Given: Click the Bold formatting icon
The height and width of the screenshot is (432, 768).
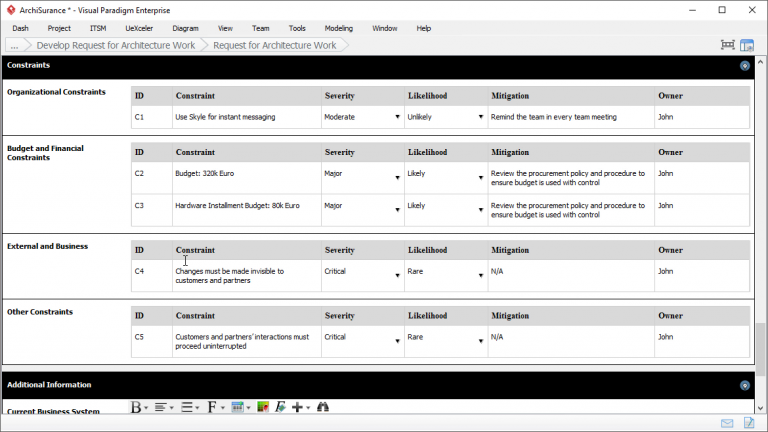Looking at the screenshot, I should (137, 407).
